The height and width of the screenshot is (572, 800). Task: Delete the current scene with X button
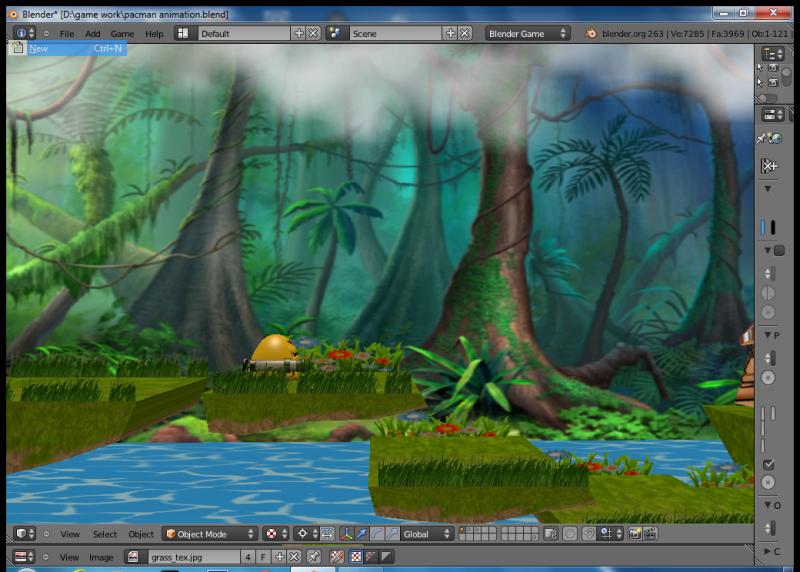coord(465,33)
